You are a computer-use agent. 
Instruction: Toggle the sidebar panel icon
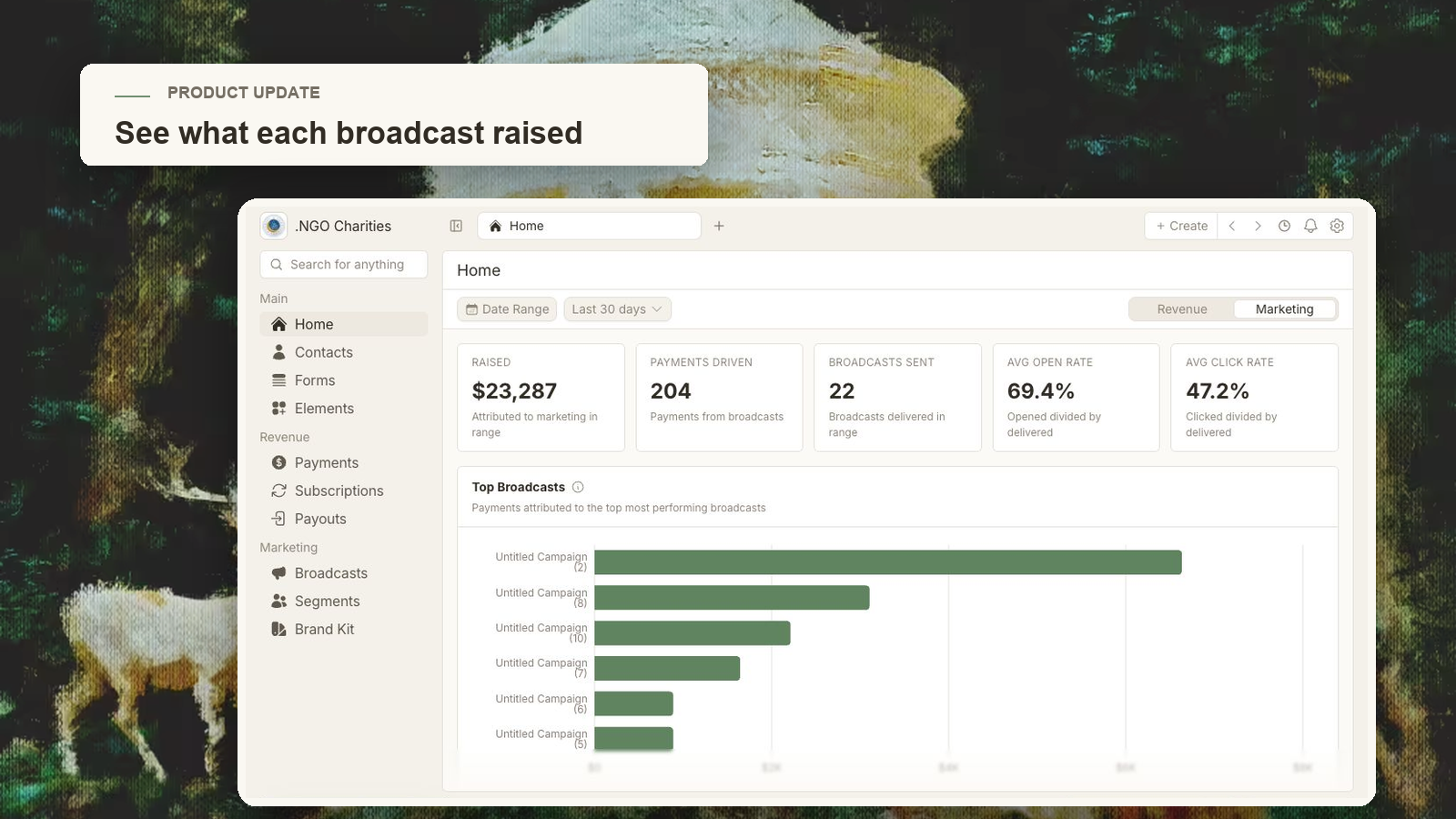coord(456,226)
